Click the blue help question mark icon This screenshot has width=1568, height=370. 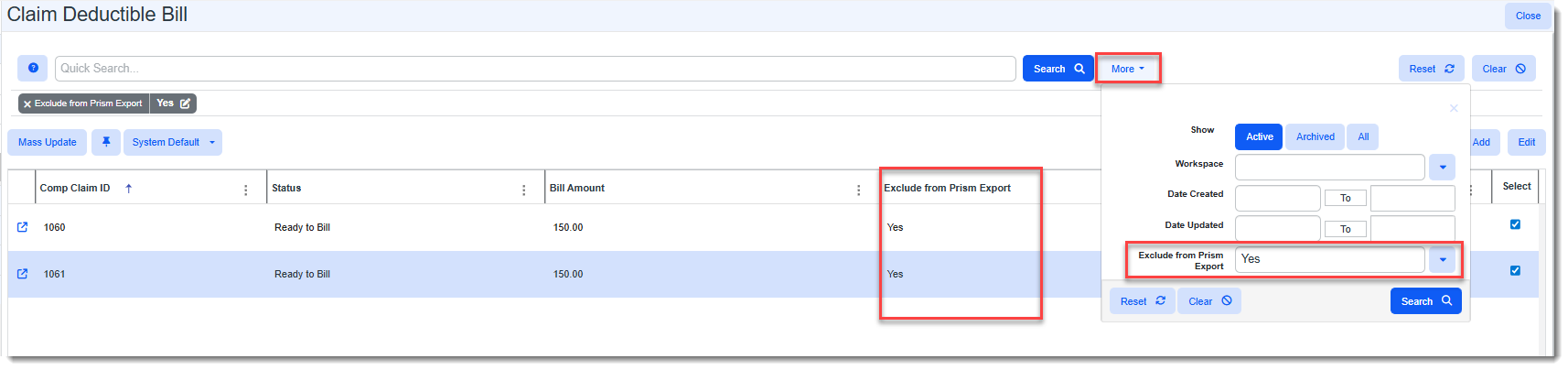(33, 69)
